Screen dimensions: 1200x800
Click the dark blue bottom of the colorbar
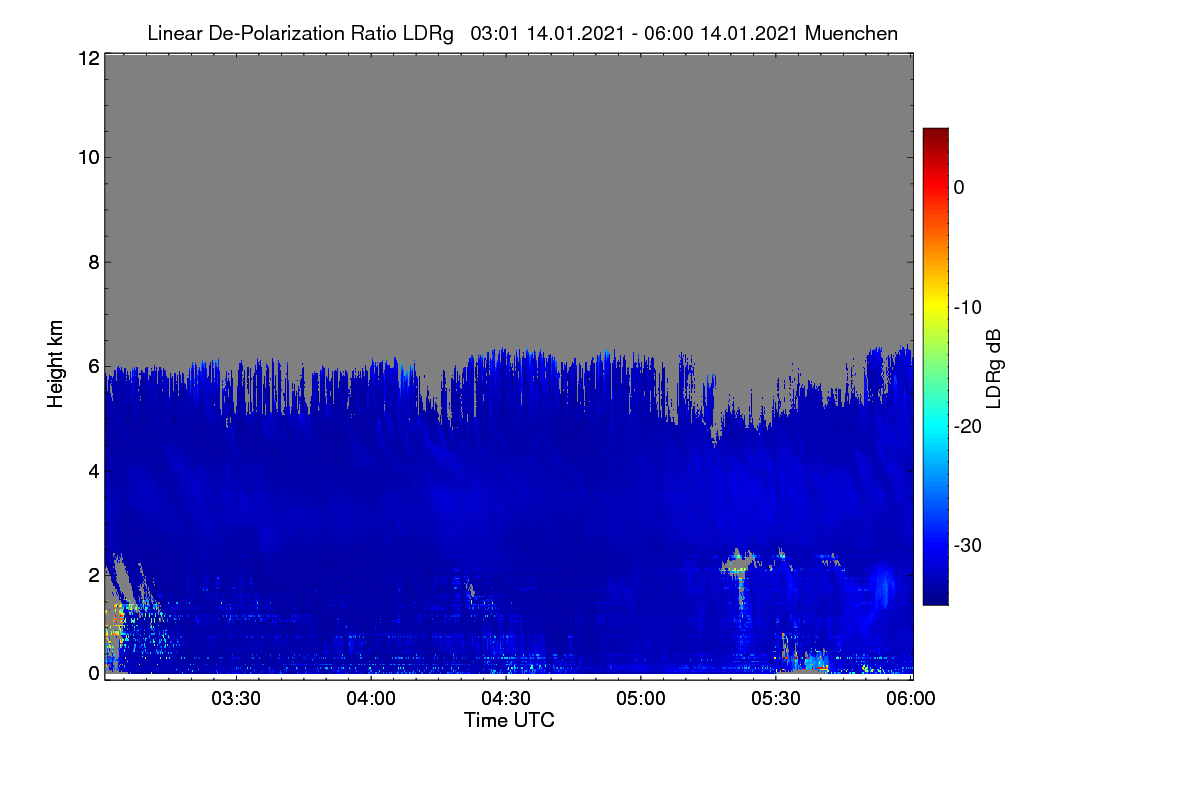tap(935, 597)
